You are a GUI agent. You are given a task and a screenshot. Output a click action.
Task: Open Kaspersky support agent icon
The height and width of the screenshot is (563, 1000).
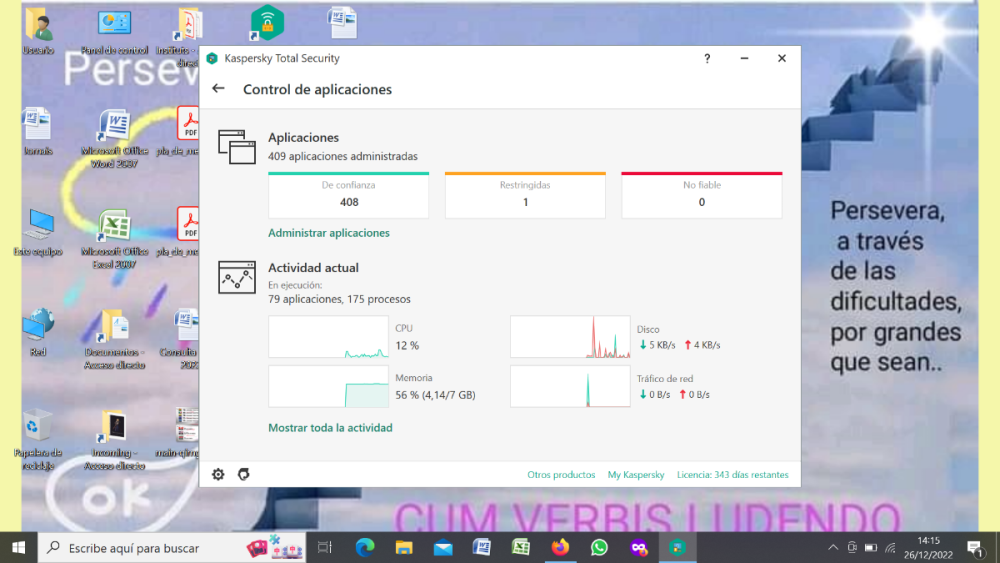[x=244, y=474]
